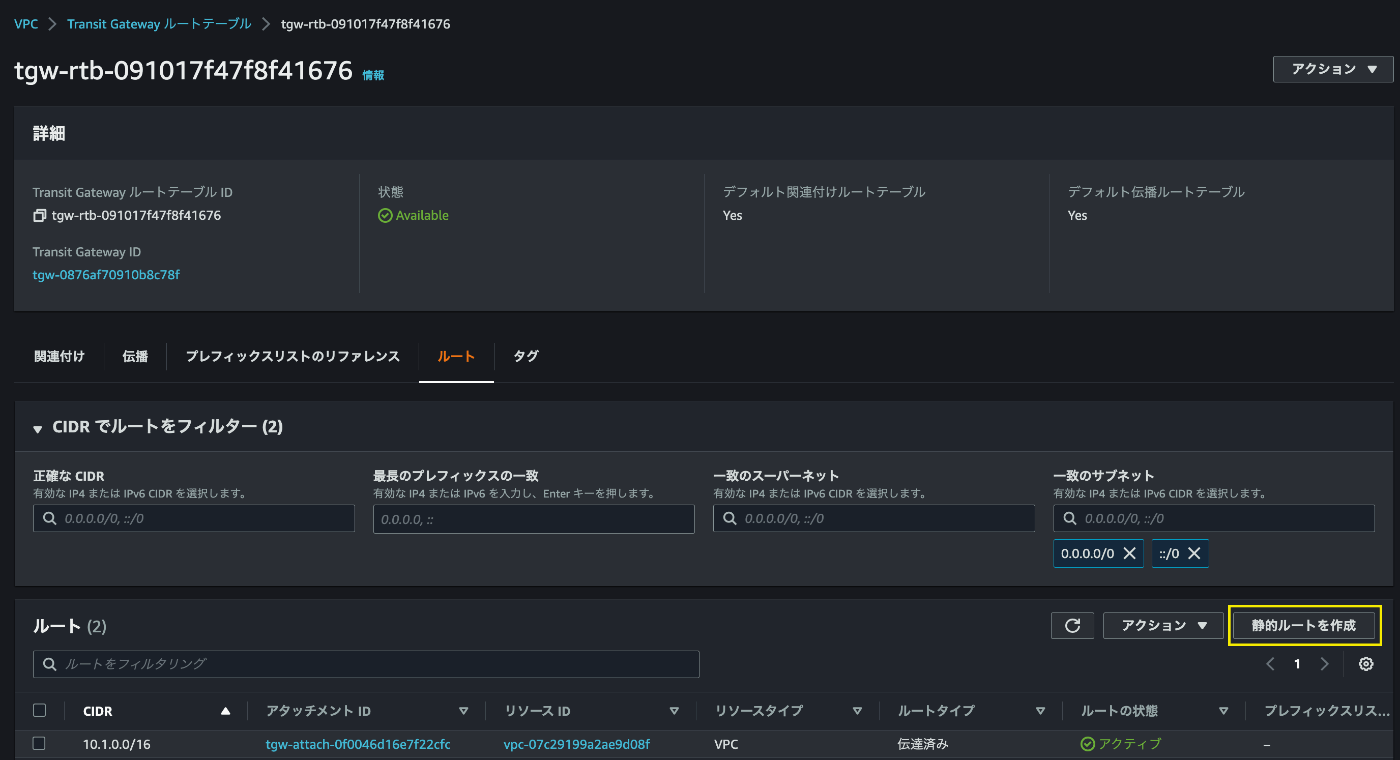The image size is (1400, 760).
Task: Sort by ルートタイプ column
Action: coord(1041,711)
